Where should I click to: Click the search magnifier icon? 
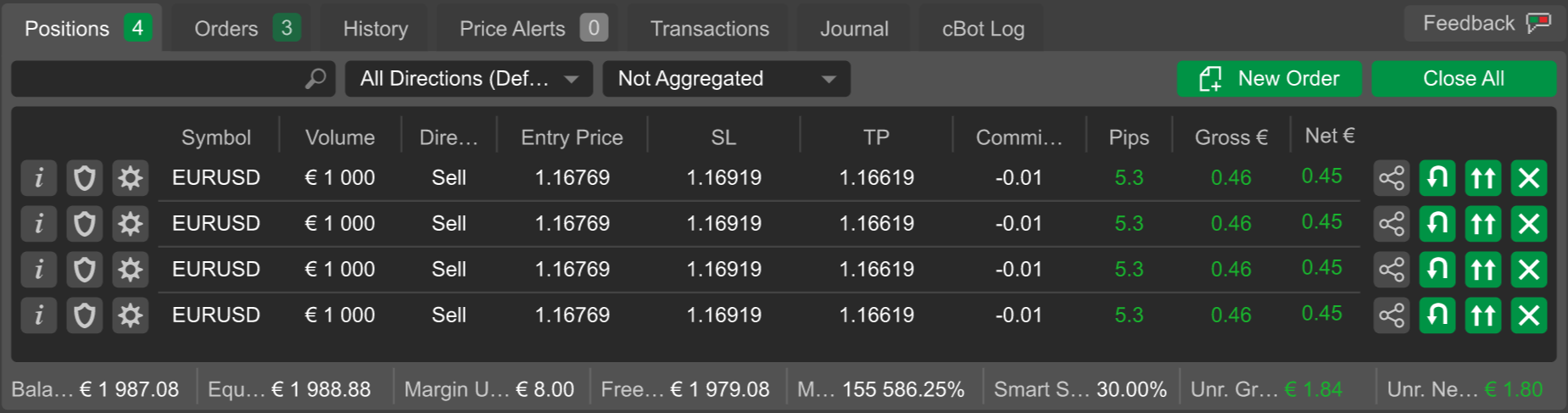tap(315, 79)
